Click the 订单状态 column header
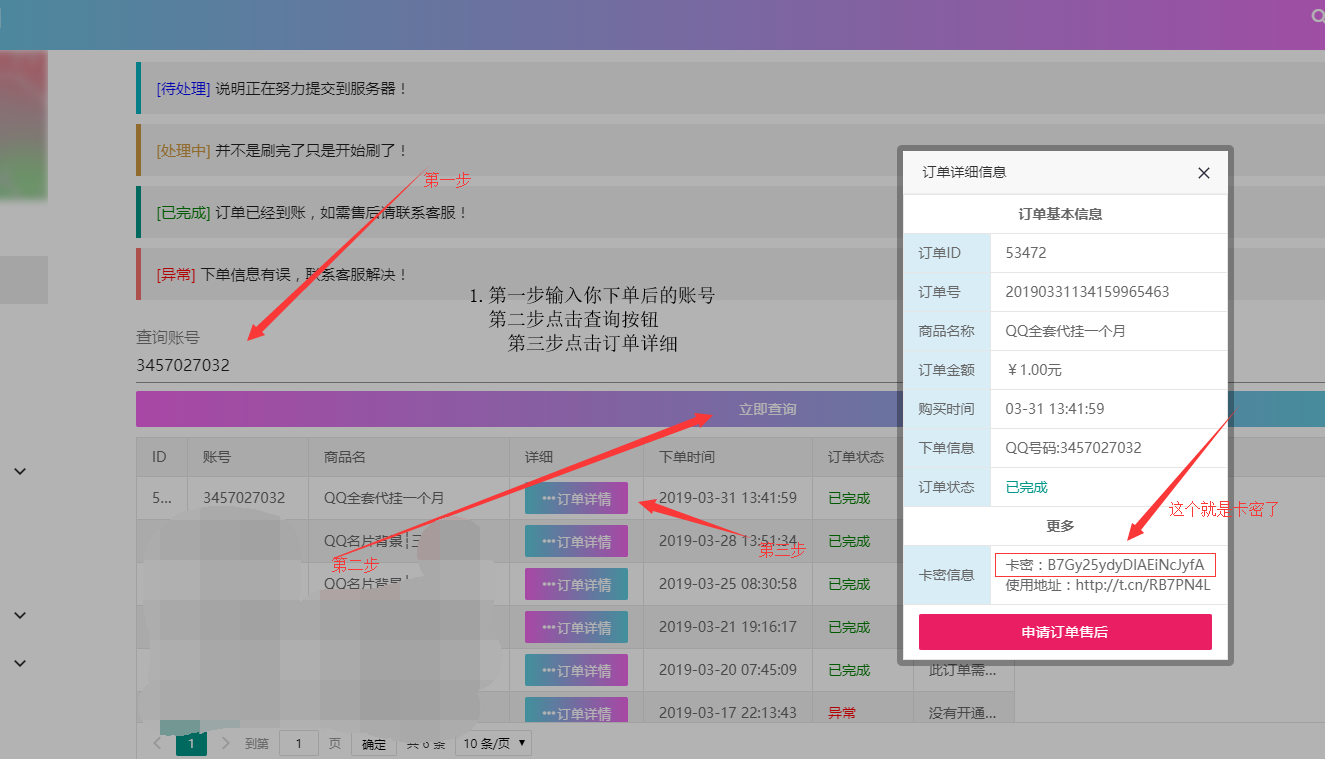This screenshot has height=759, width=1325. click(x=856, y=457)
